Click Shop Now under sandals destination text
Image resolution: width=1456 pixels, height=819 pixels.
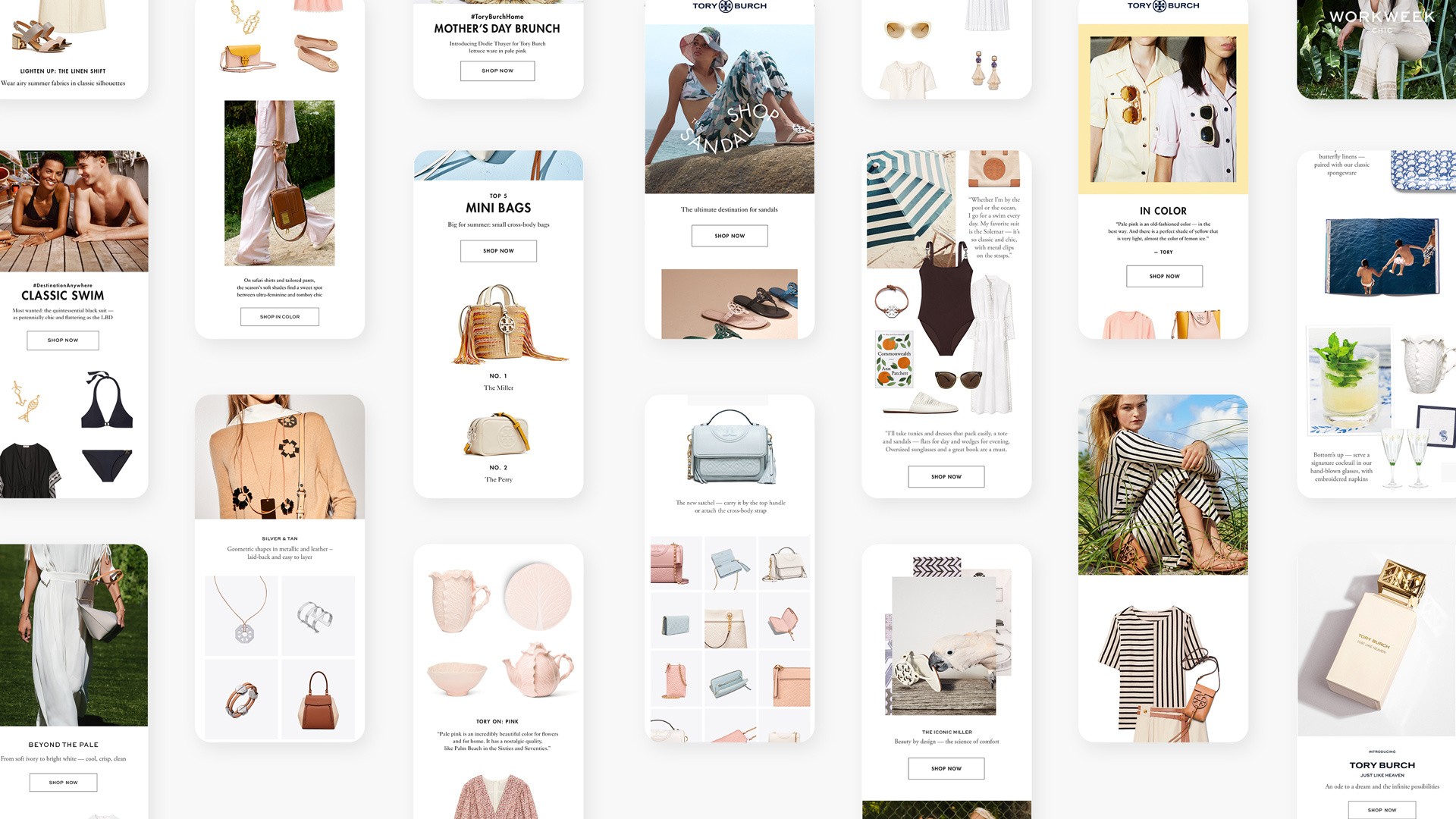(x=730, y=236)
